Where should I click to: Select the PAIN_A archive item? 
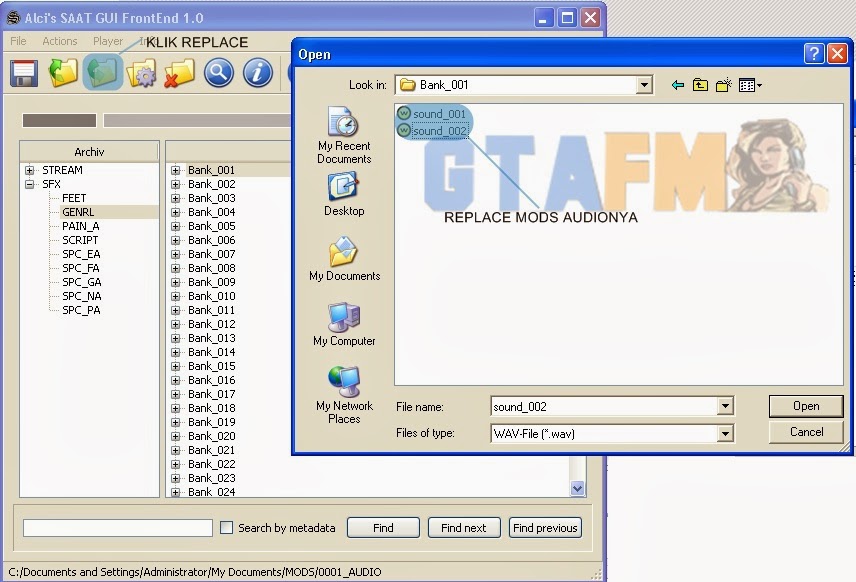(81, 226)
